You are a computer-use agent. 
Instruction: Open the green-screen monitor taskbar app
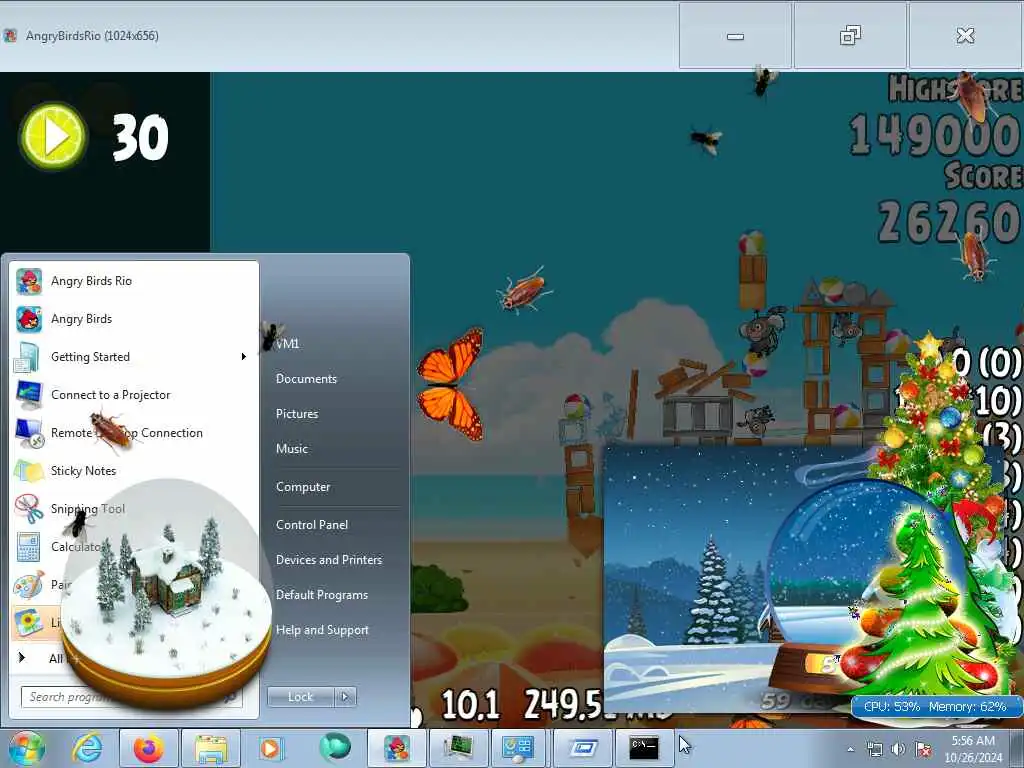pyautogui.click(x=458, y=748)
